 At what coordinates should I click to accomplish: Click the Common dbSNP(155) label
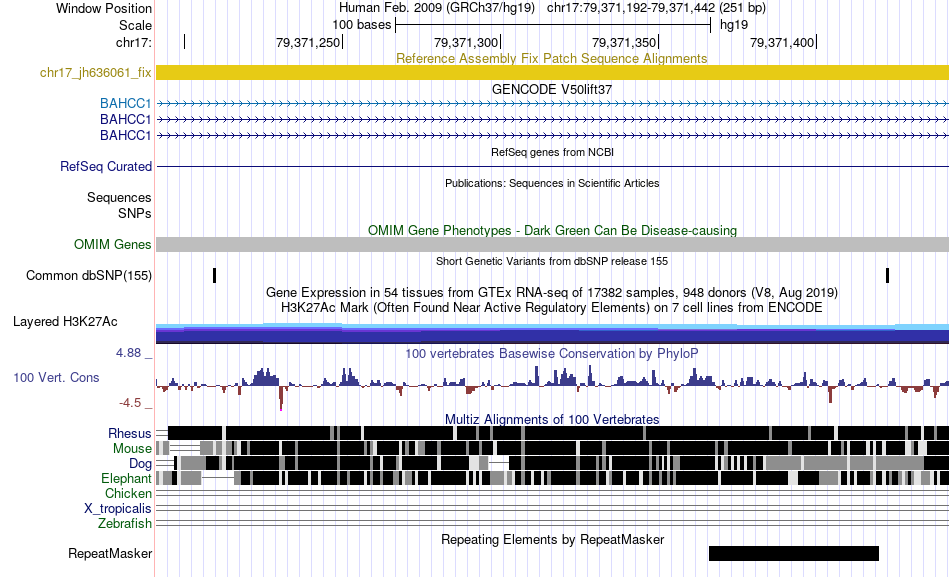[x=89, y=276]
